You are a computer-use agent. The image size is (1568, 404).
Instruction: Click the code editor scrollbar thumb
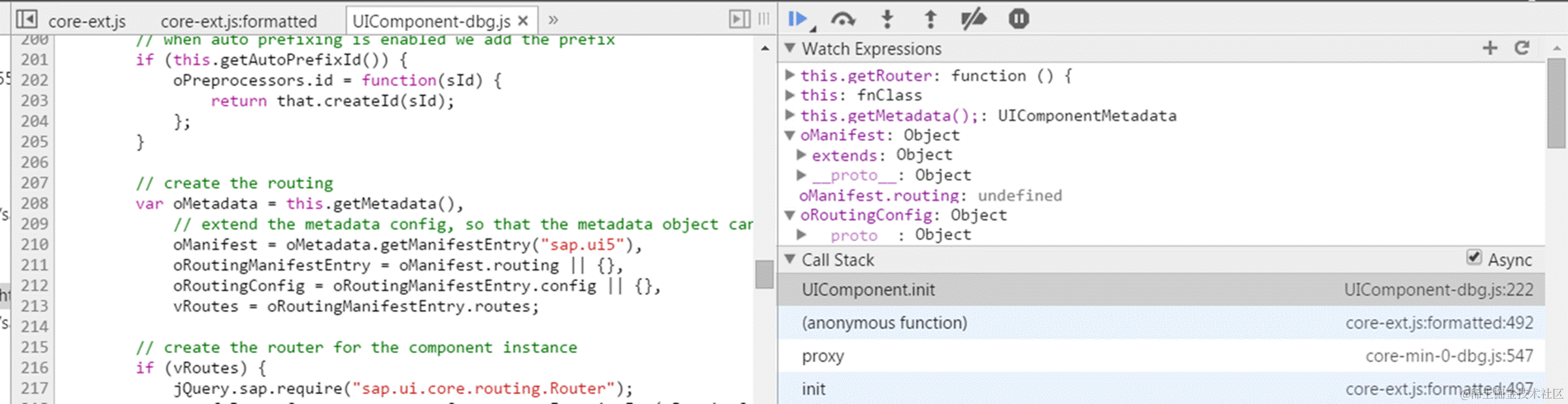[x=764, y=274]
